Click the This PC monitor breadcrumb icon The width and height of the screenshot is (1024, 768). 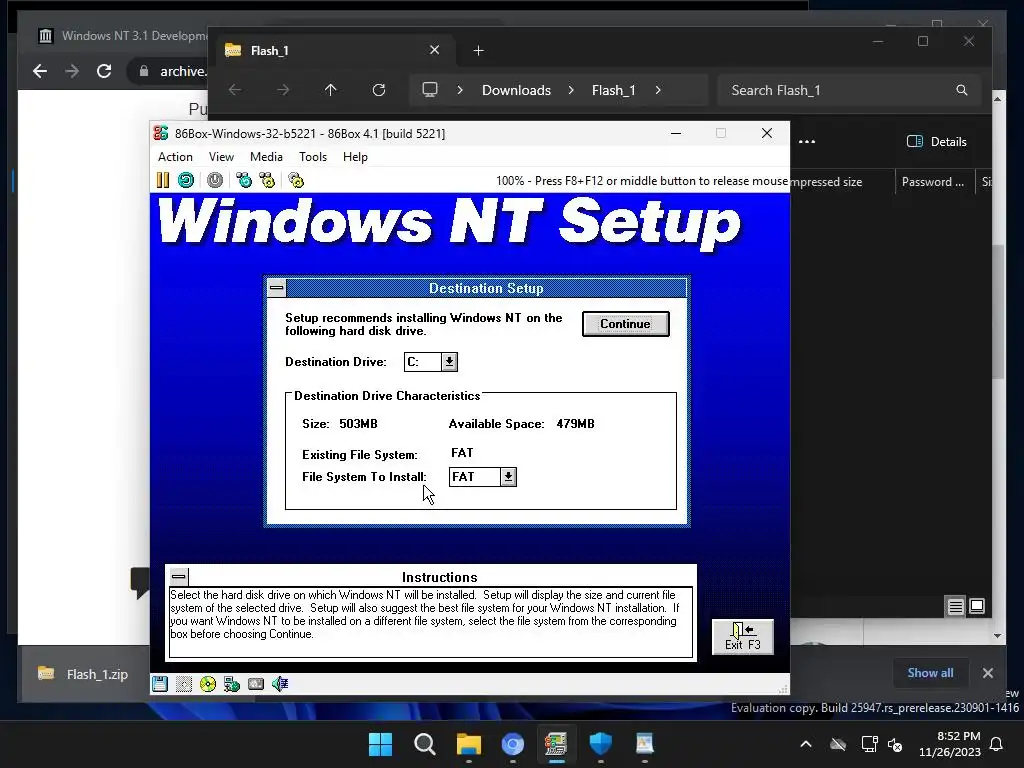point(430,90)
